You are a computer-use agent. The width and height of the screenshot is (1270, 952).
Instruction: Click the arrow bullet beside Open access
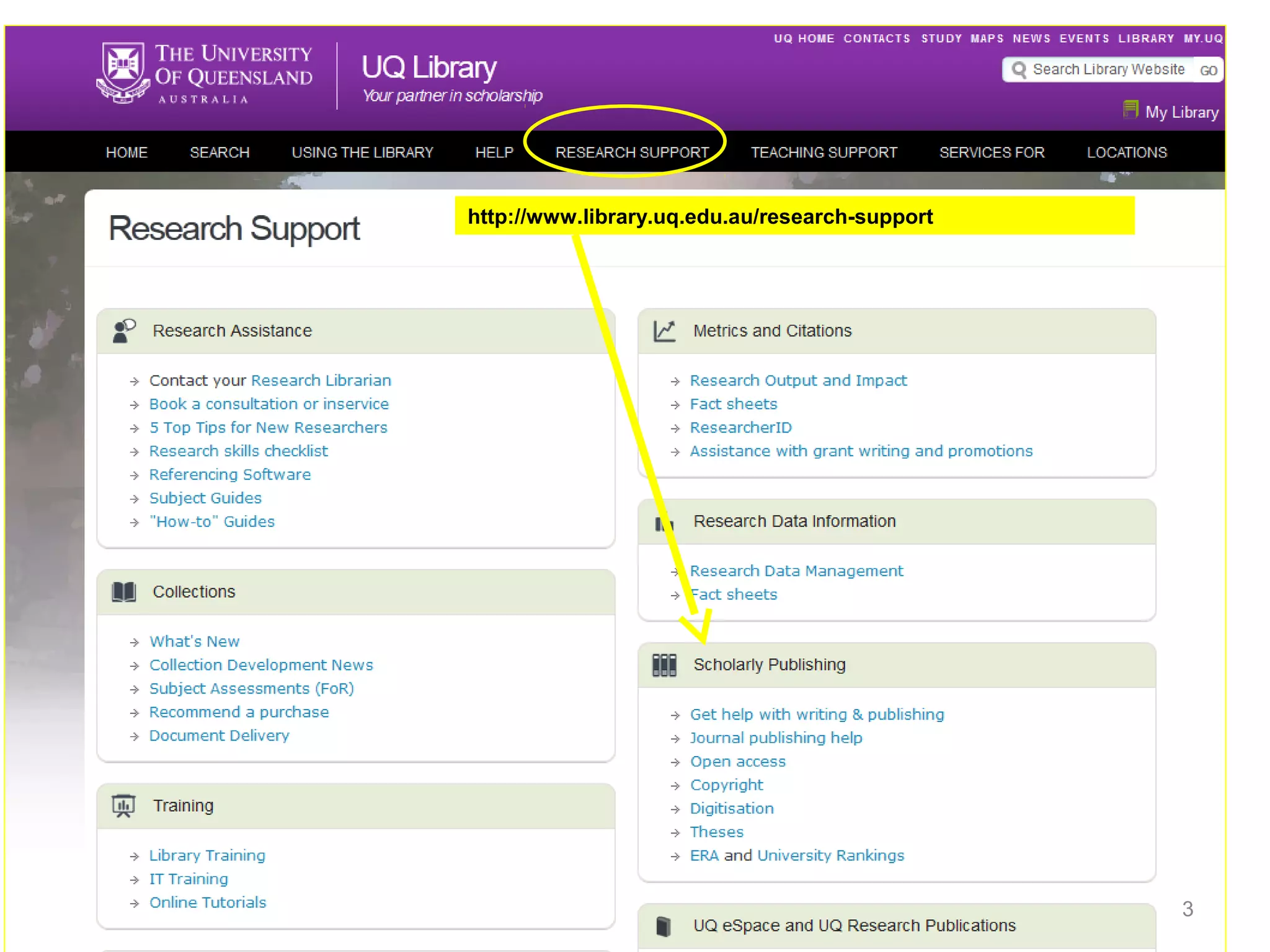pos(675,762)
